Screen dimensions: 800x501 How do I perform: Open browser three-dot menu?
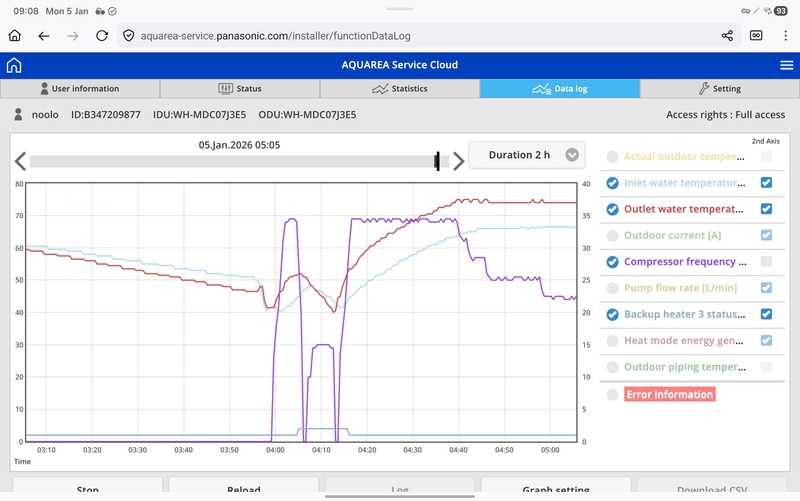coord(785,36)
